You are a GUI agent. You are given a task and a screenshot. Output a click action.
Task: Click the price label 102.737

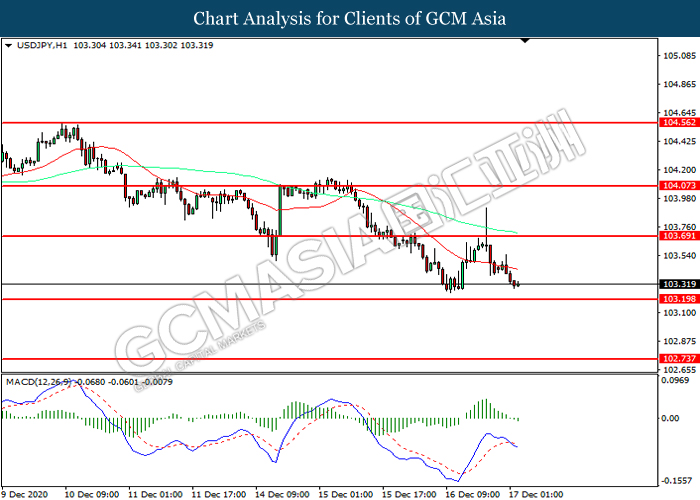[x=679, y=358]
